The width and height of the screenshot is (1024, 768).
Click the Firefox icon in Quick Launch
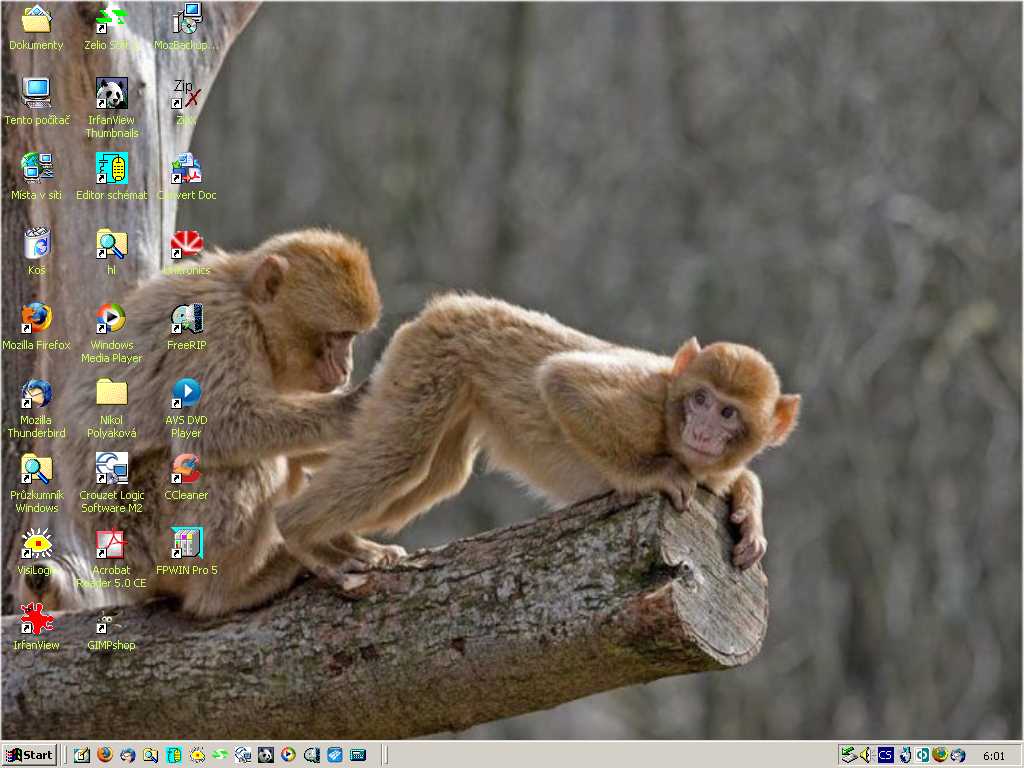coord(105,755)
